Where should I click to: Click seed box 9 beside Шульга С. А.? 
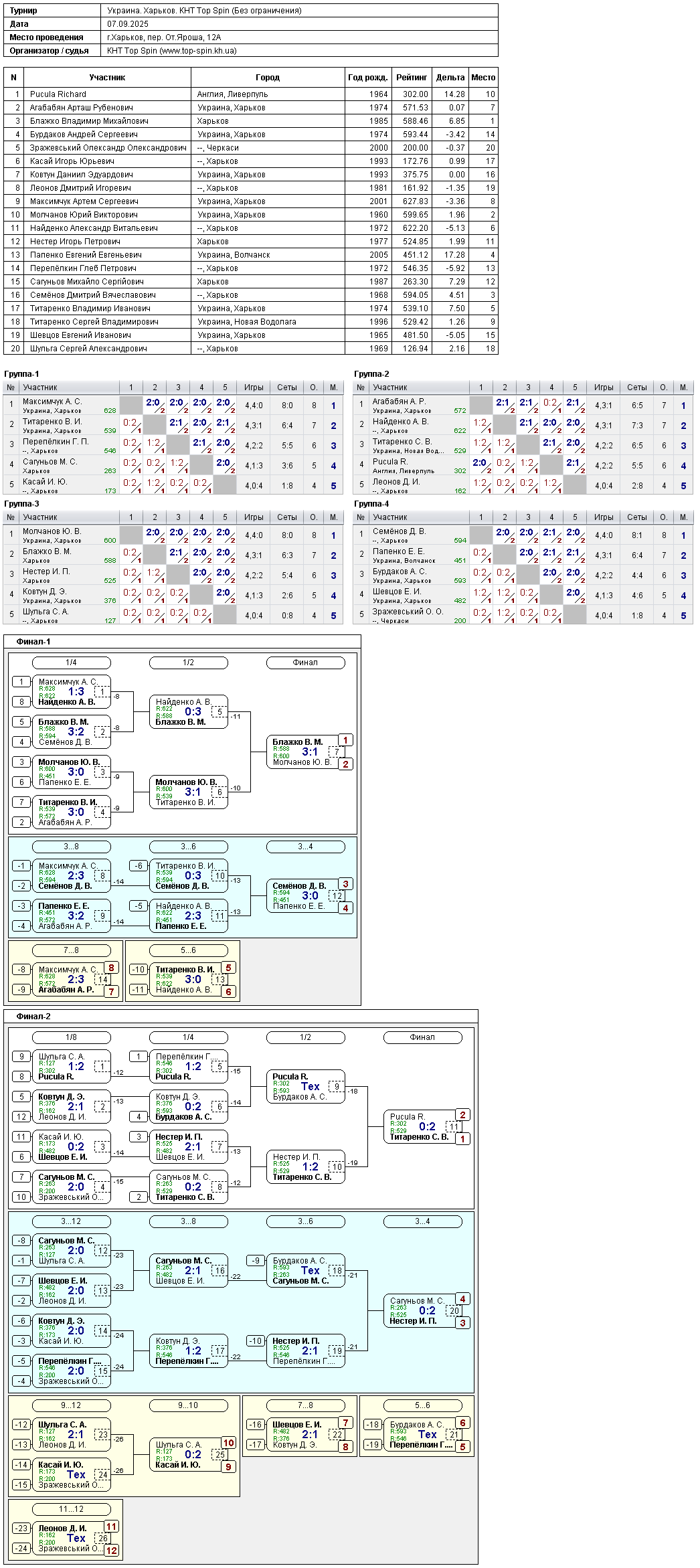tap(21, 1057)
